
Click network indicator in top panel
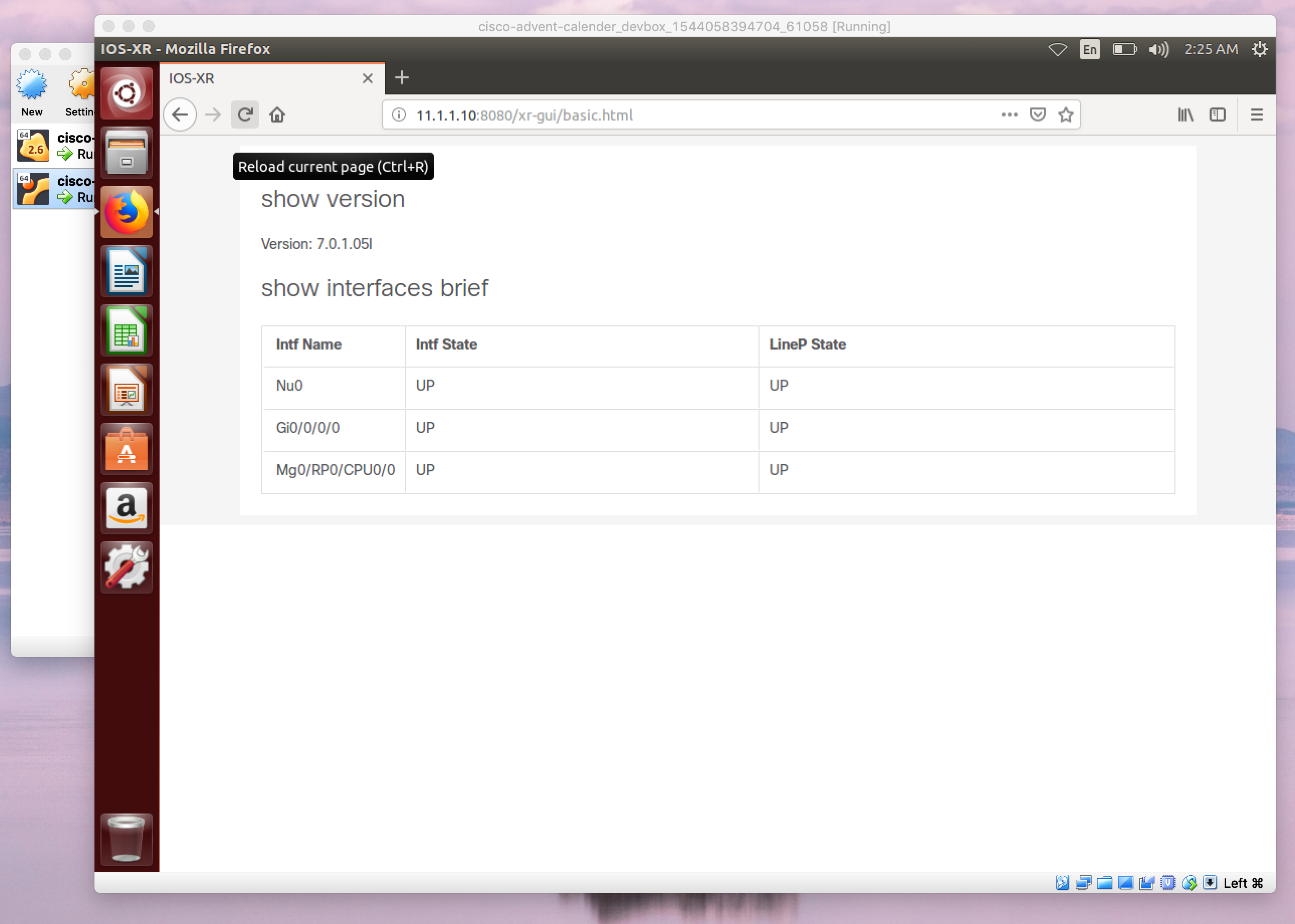tap(1058, 50)
